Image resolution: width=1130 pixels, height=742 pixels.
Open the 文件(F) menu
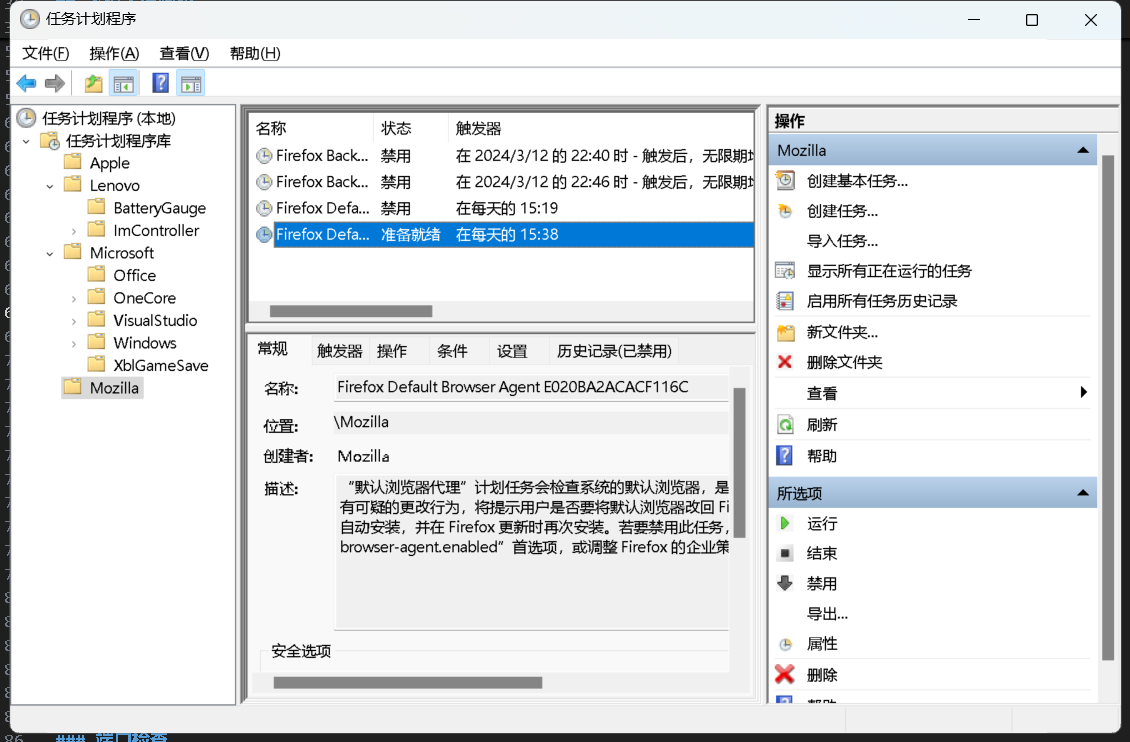45,53
